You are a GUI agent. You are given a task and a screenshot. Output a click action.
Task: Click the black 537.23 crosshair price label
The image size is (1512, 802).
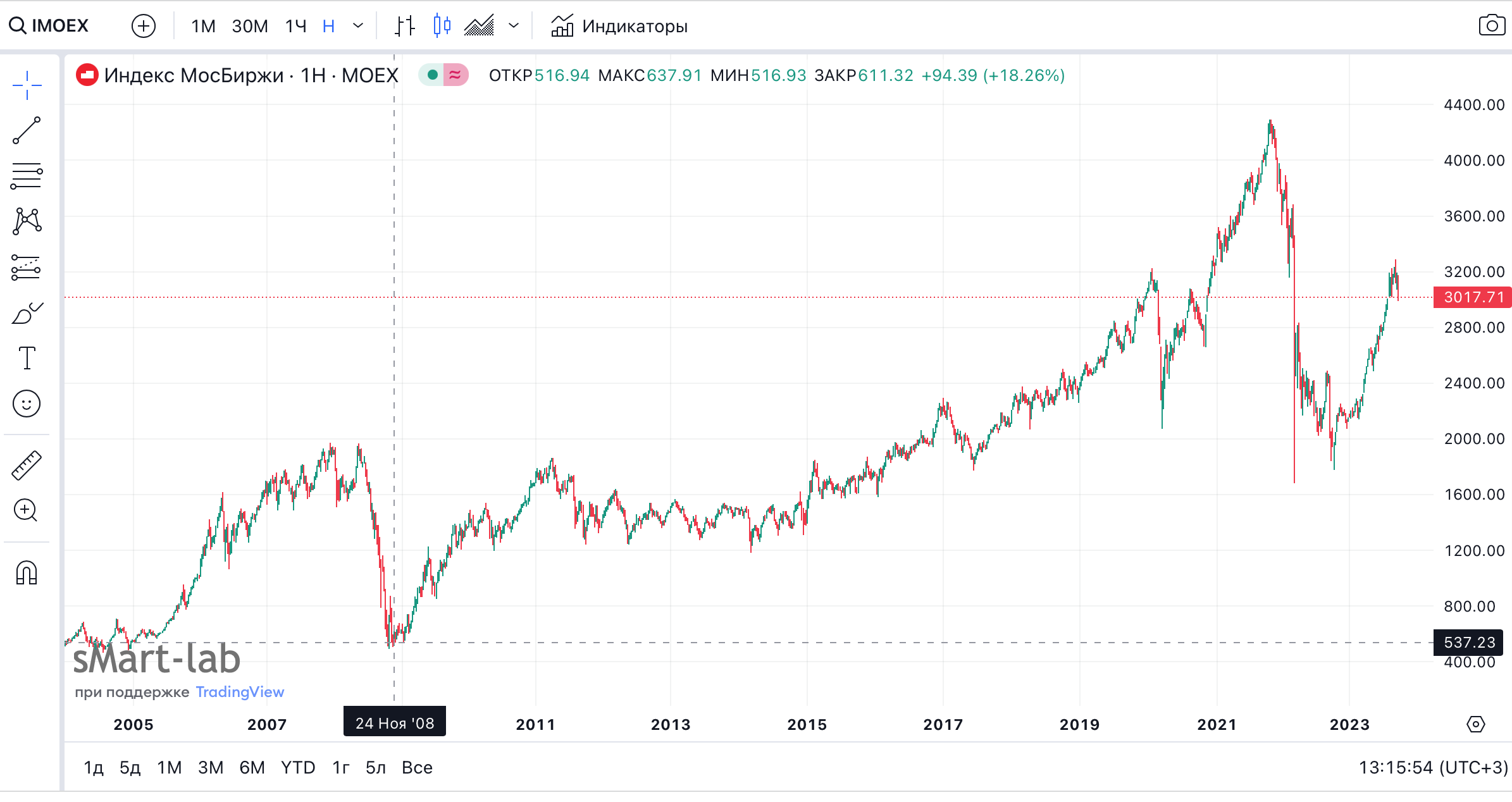[x=1468, y=643]
